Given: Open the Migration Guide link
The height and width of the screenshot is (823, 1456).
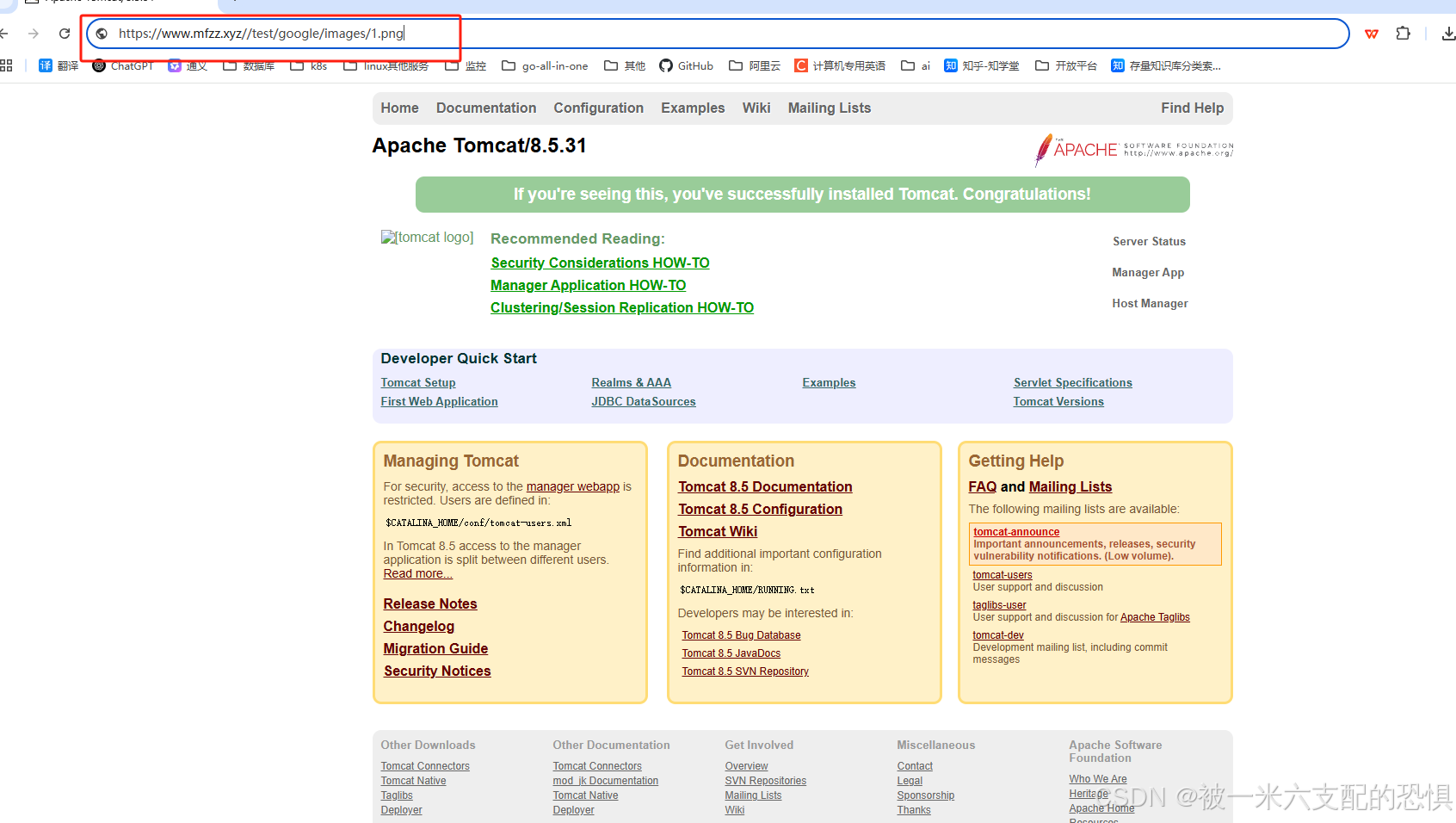Looking at the screenshot, I should tap(435, 648).
